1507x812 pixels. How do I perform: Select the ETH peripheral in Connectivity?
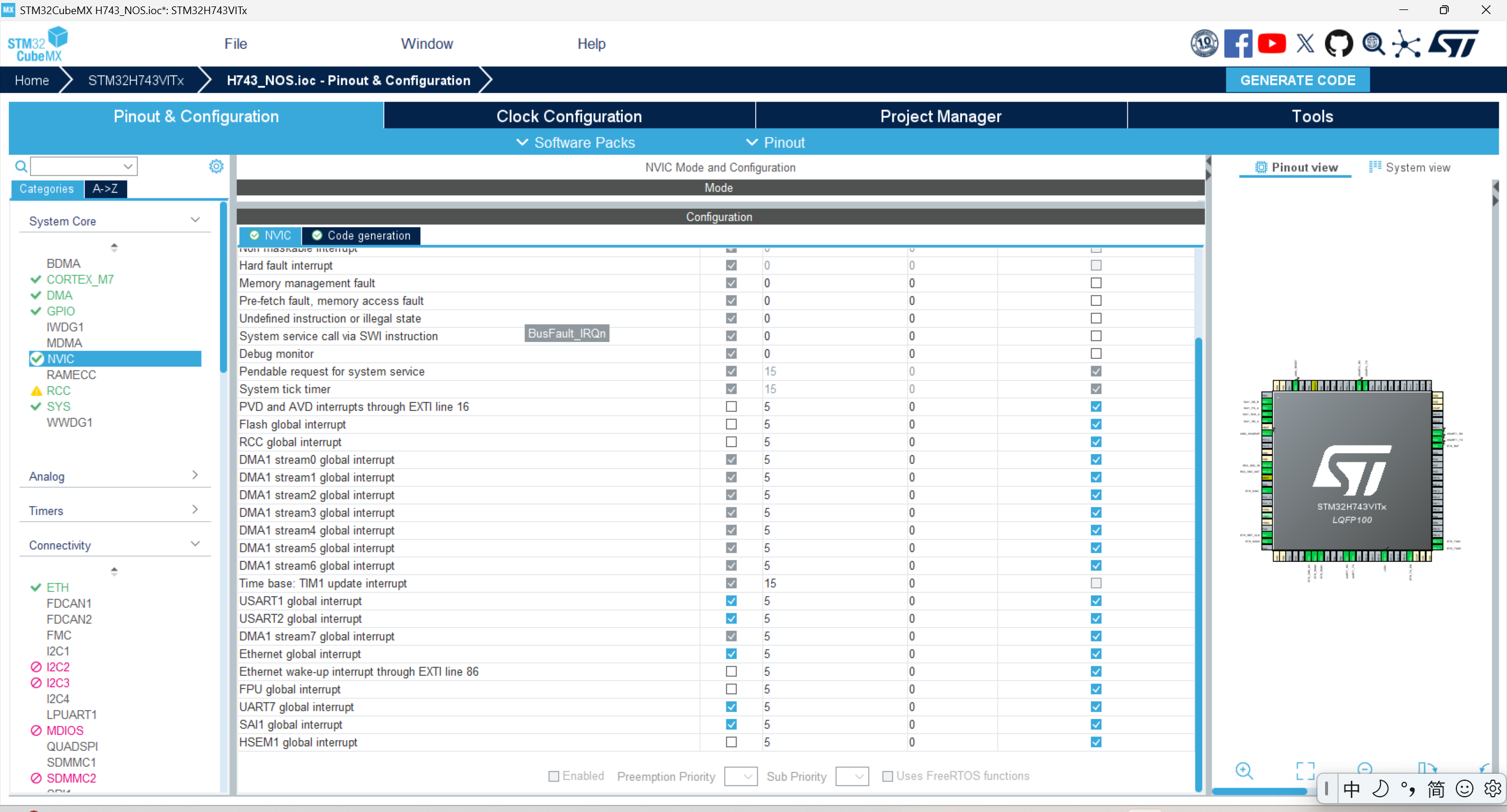tap(58, 587)
